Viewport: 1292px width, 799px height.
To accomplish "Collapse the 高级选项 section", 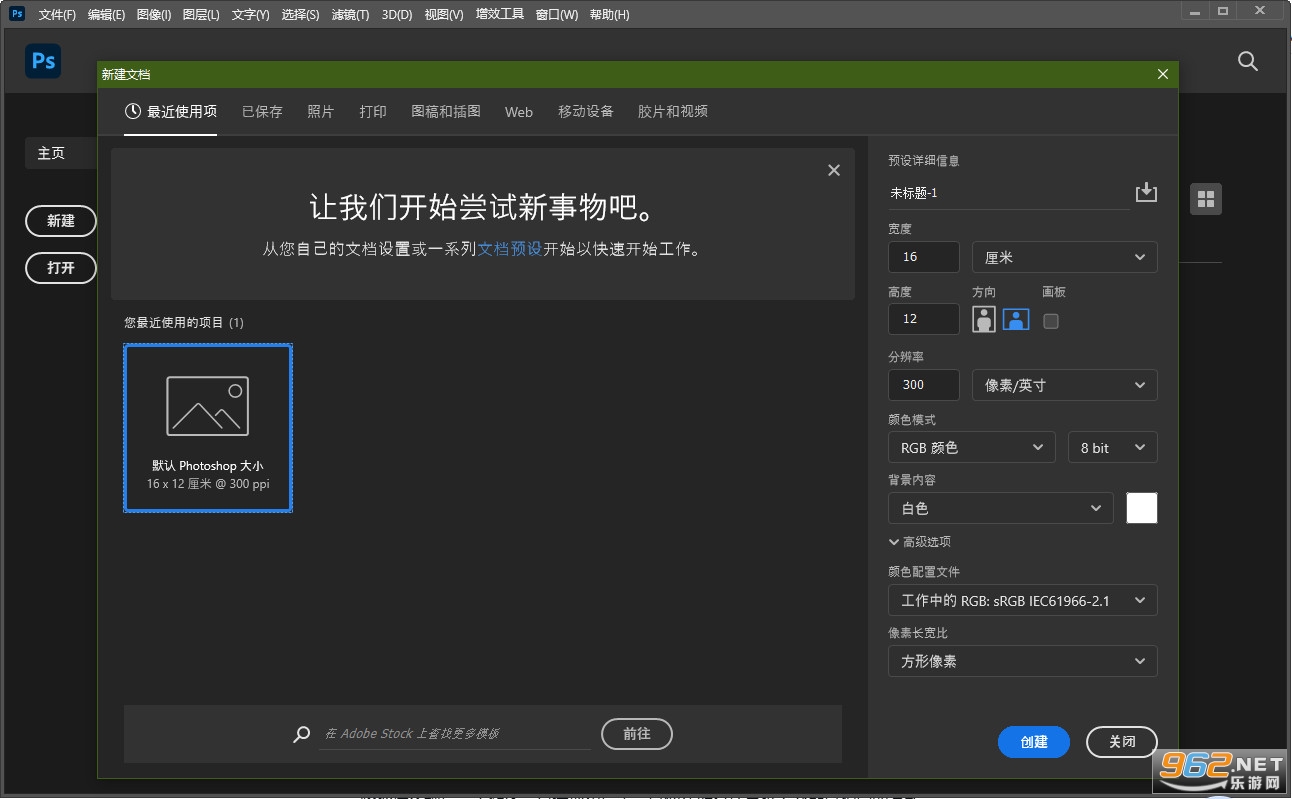I will [920, 541].
